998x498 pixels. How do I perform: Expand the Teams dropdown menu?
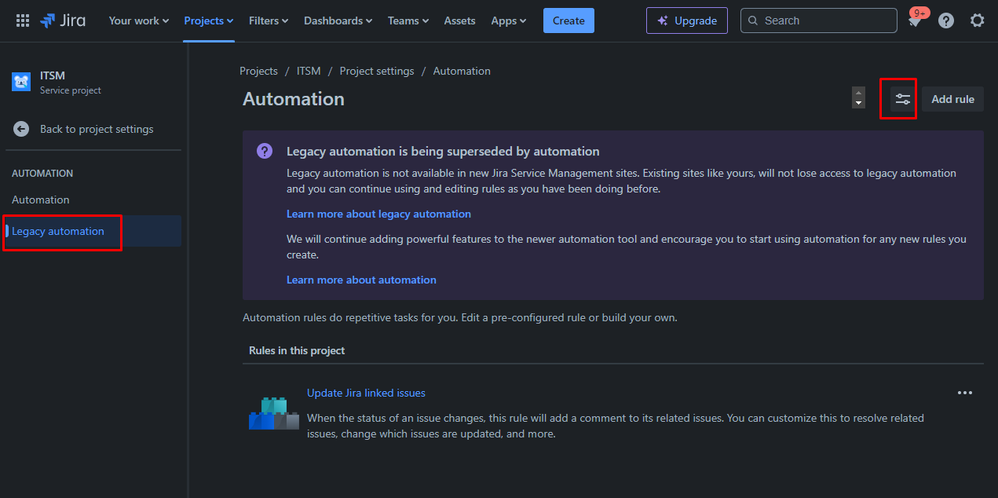(408, 21)
